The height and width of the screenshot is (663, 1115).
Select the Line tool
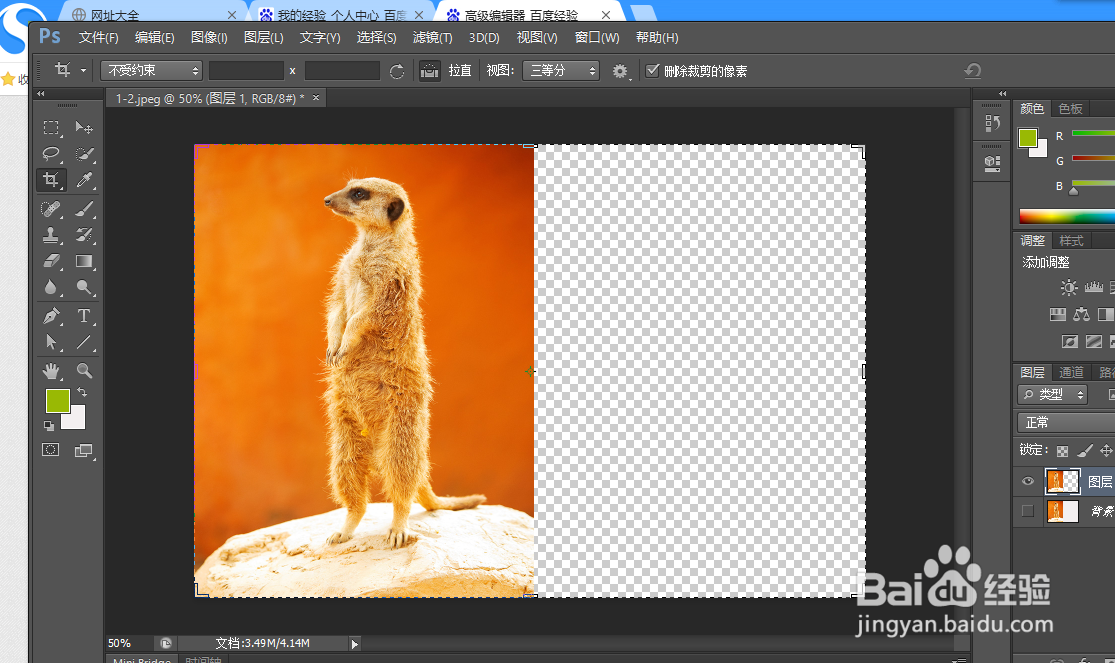(84, 342)
